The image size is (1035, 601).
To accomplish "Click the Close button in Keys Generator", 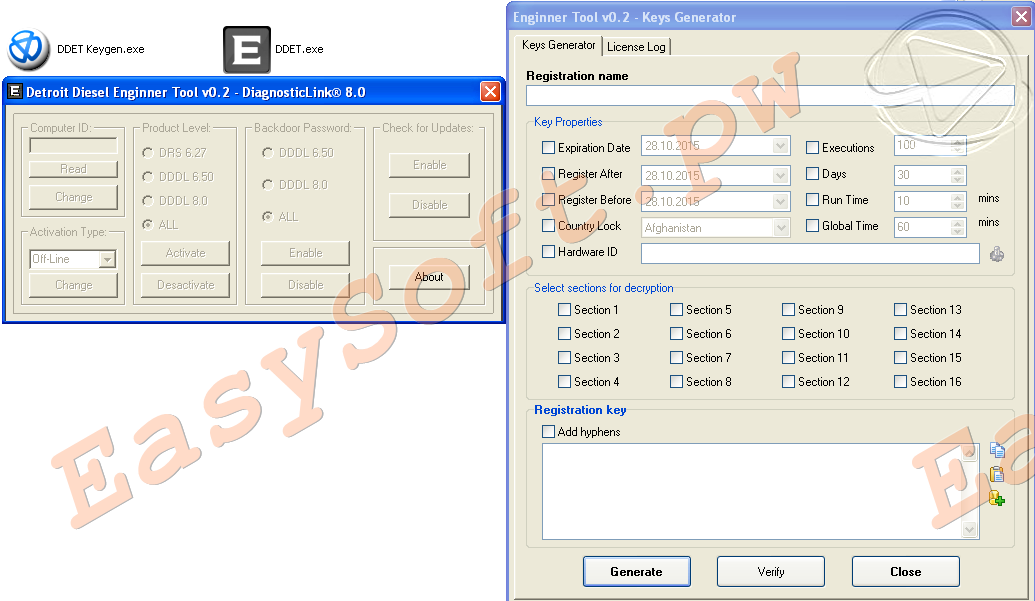I will point(906,571).
